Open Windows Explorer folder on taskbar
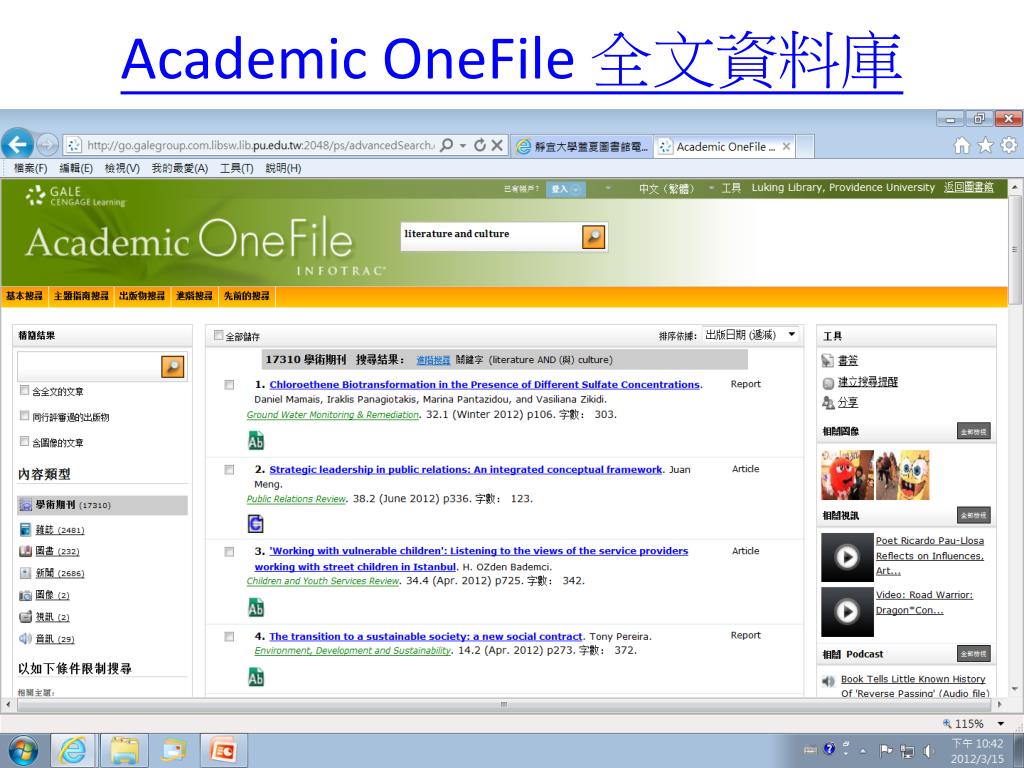Viewport: 1024px width, 768px height. (x=124, y=750)
